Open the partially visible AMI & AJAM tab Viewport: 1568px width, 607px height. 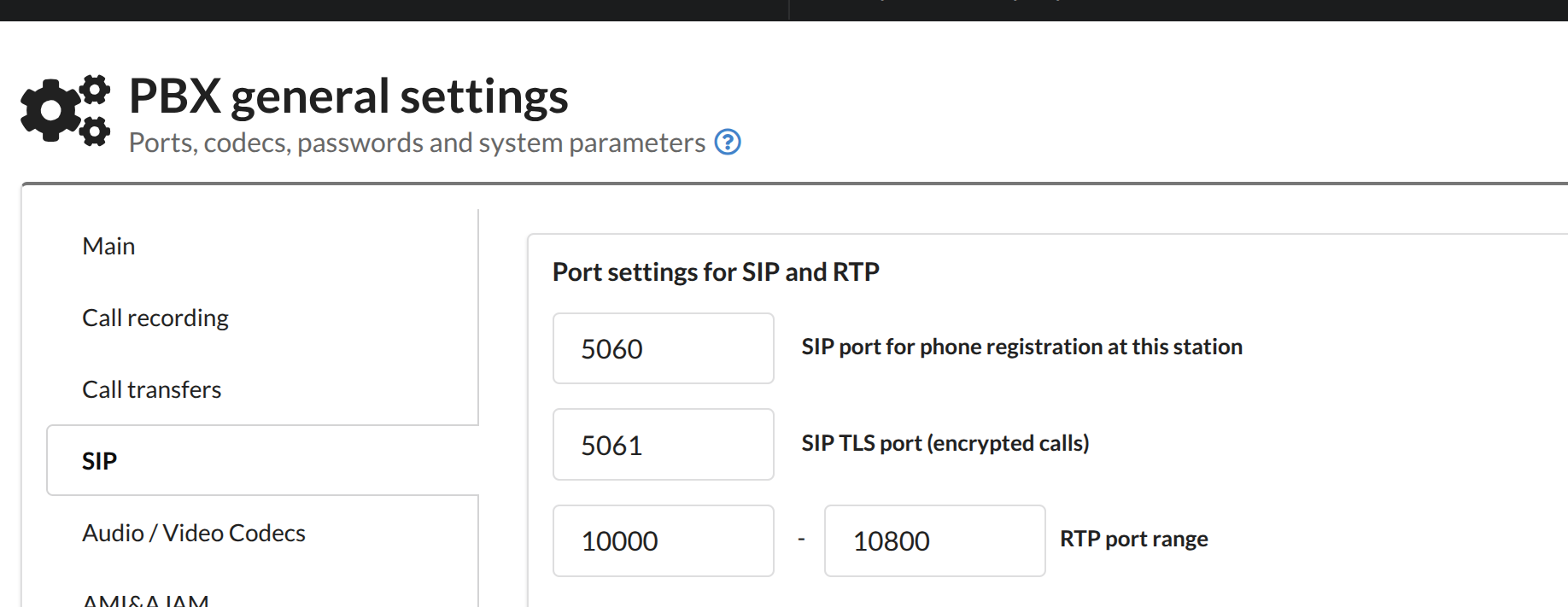tap(146, 600)
